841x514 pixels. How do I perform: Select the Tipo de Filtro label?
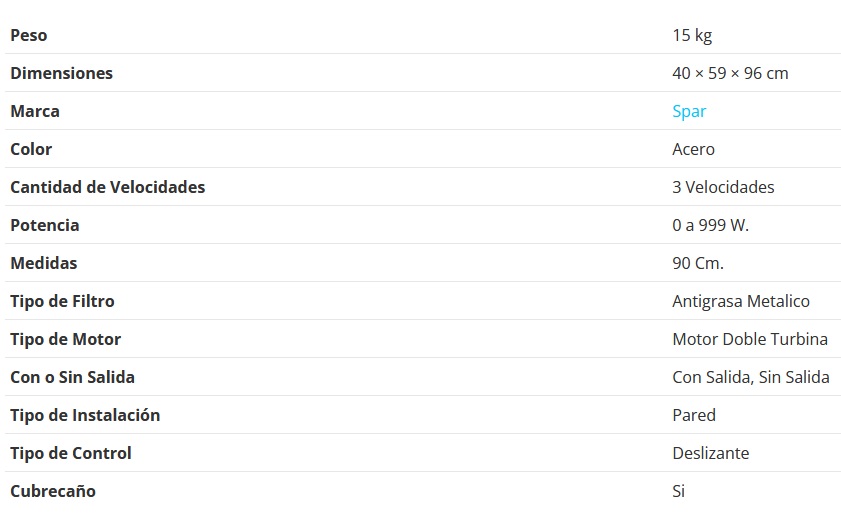pos(62,301)
